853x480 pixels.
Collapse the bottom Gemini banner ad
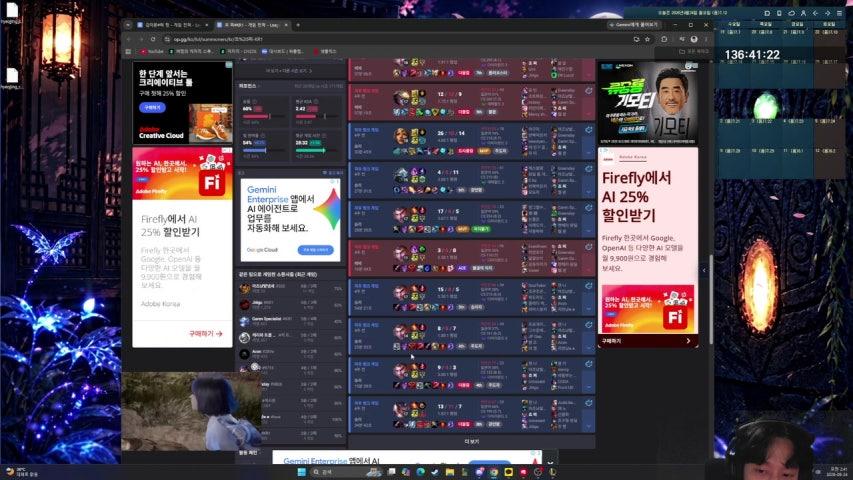549,463
